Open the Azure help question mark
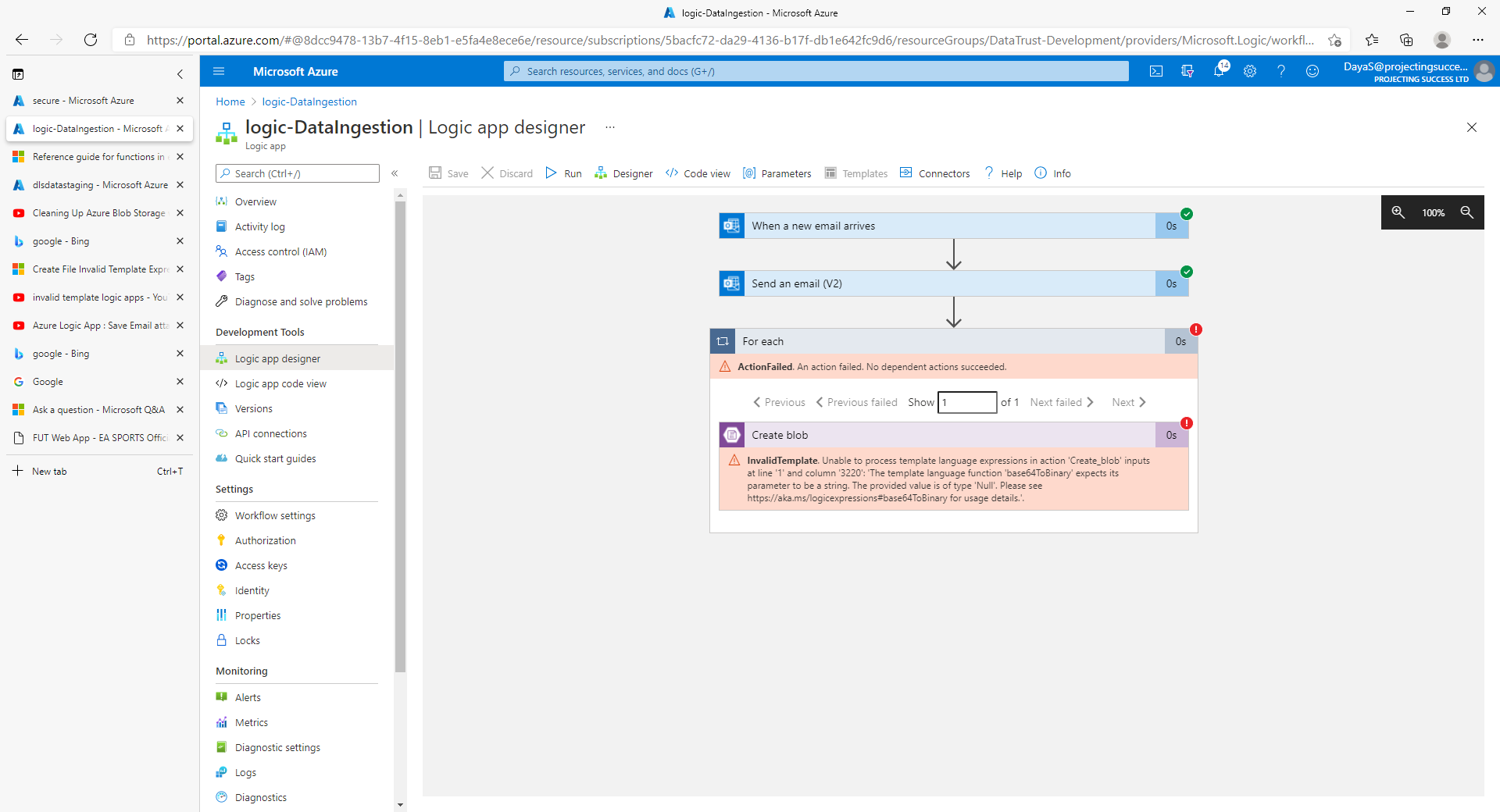This screenshot has width=1500, height=812. click(1281, 71)
